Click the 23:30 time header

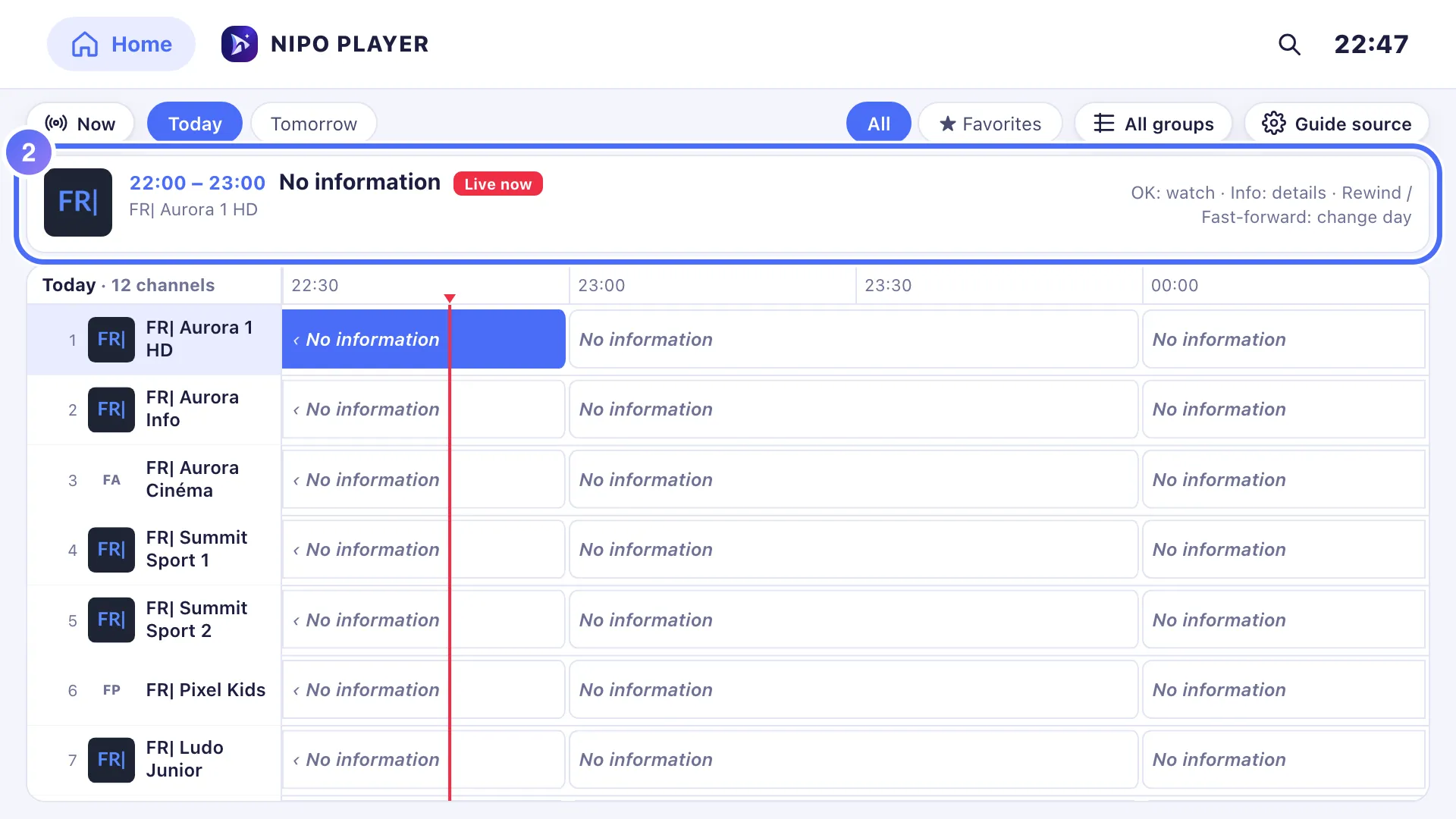(888, 285)
